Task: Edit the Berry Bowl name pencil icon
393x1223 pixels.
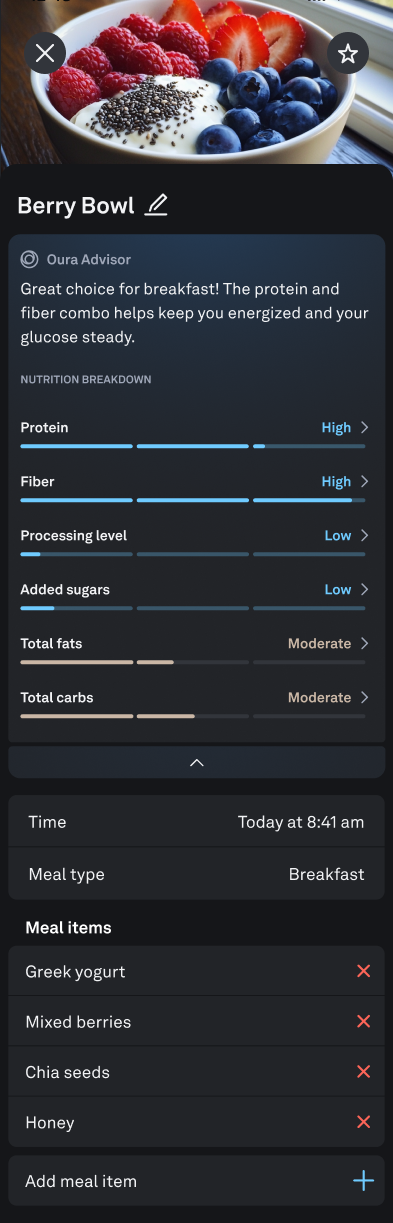Action: click(x=156, y=205)
